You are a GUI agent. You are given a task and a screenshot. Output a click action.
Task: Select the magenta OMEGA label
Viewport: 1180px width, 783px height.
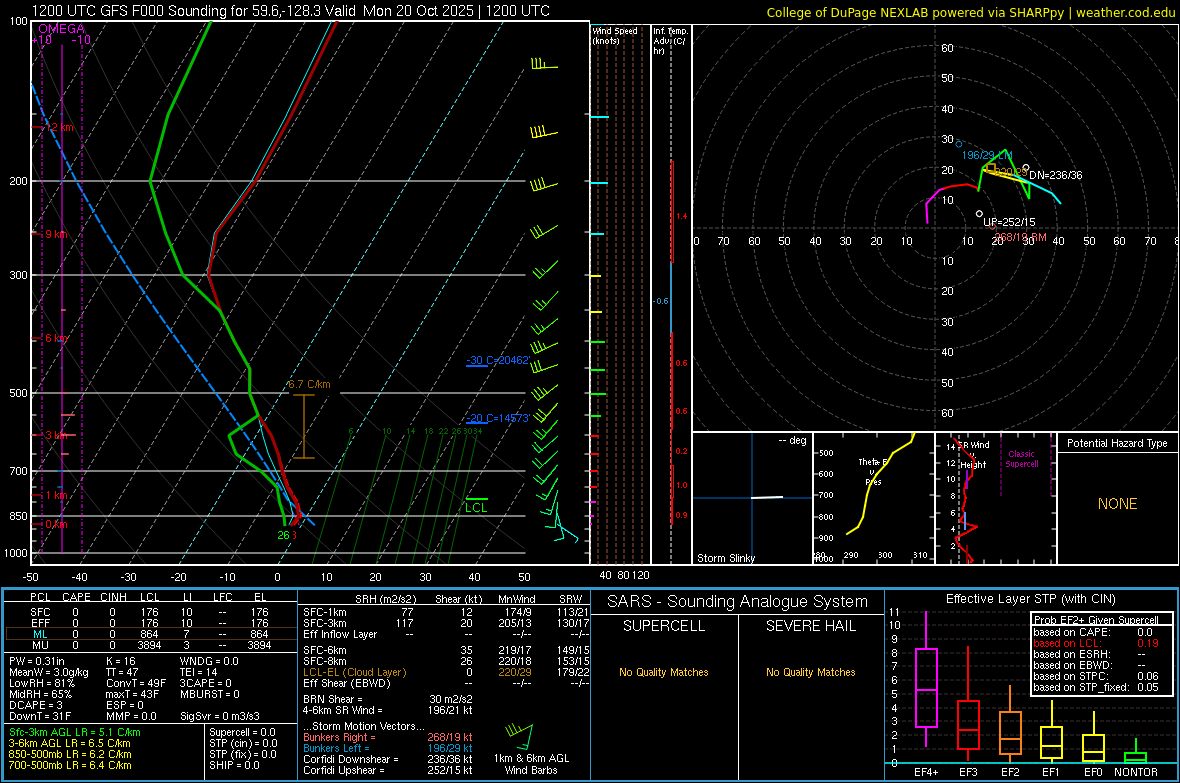click(61, 29)
